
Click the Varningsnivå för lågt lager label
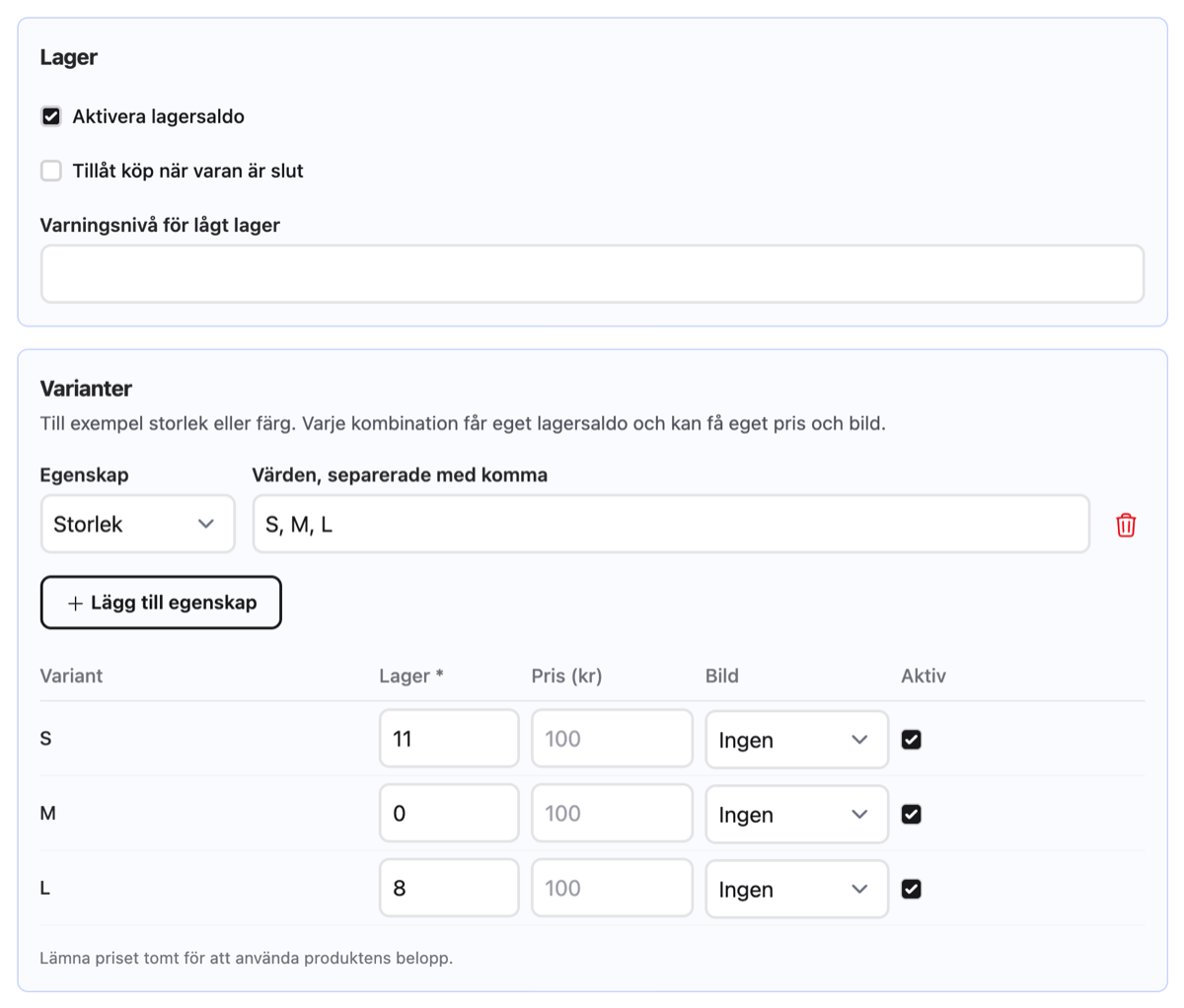click(160, 225)
